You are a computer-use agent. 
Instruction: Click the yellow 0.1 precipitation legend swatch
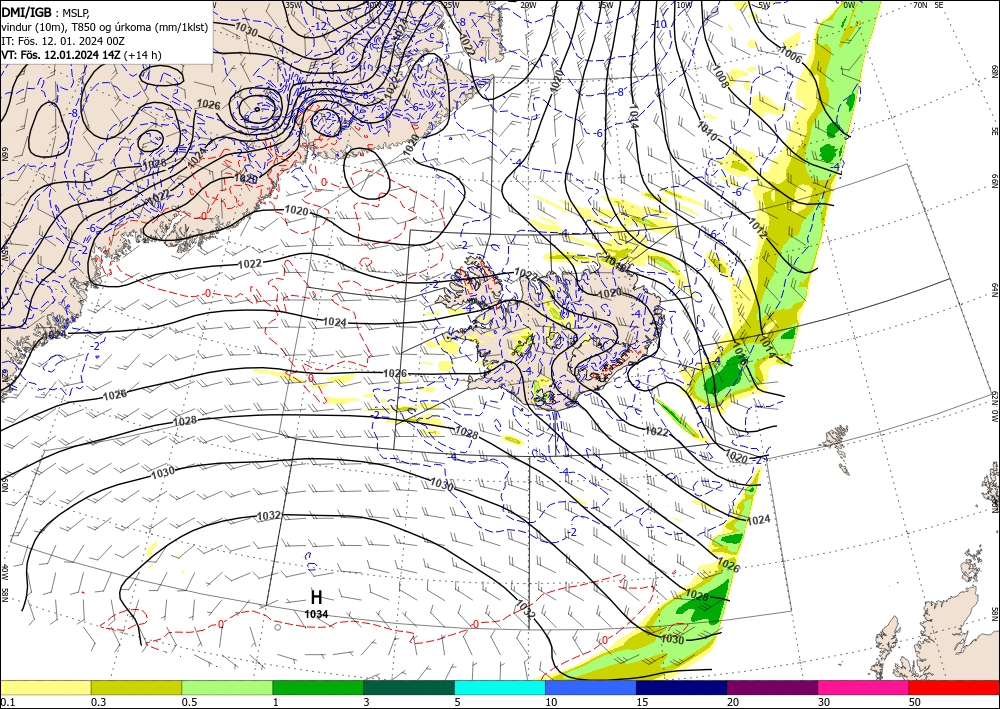point(45,687)
